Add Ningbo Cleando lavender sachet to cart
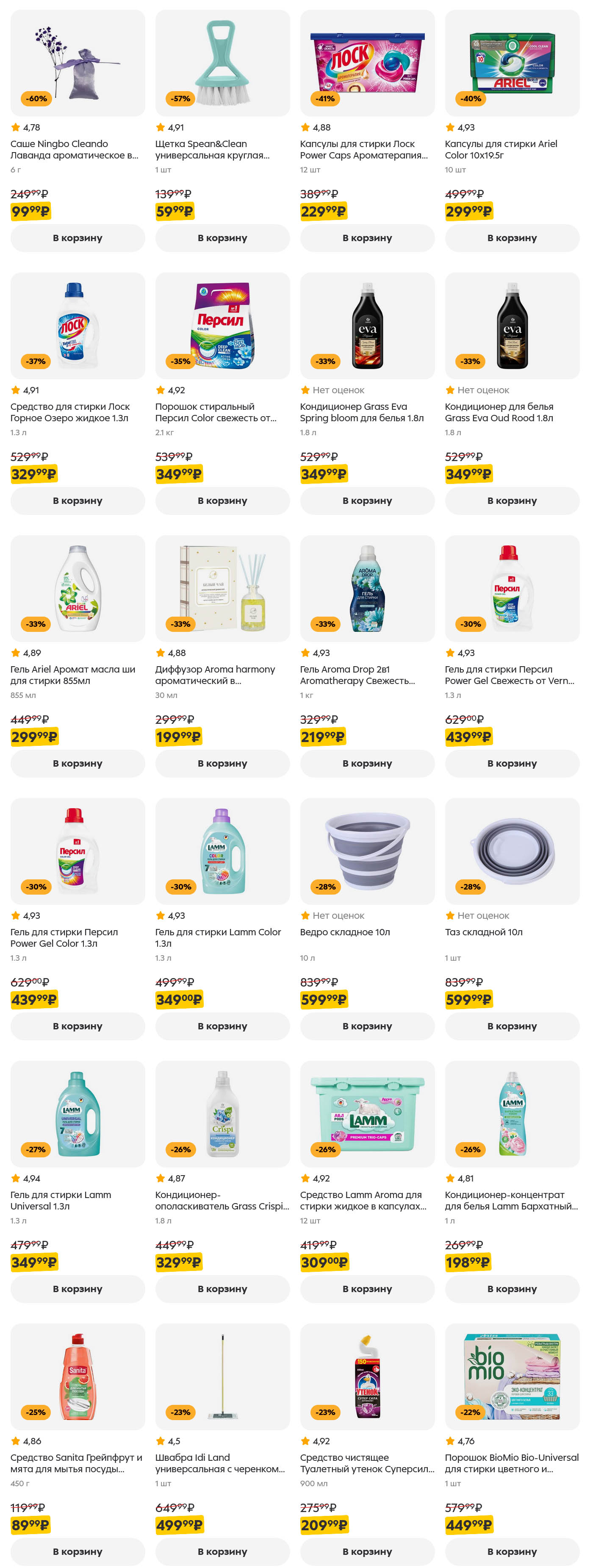This screenshot has height=1568, width=604. [77, 238]
